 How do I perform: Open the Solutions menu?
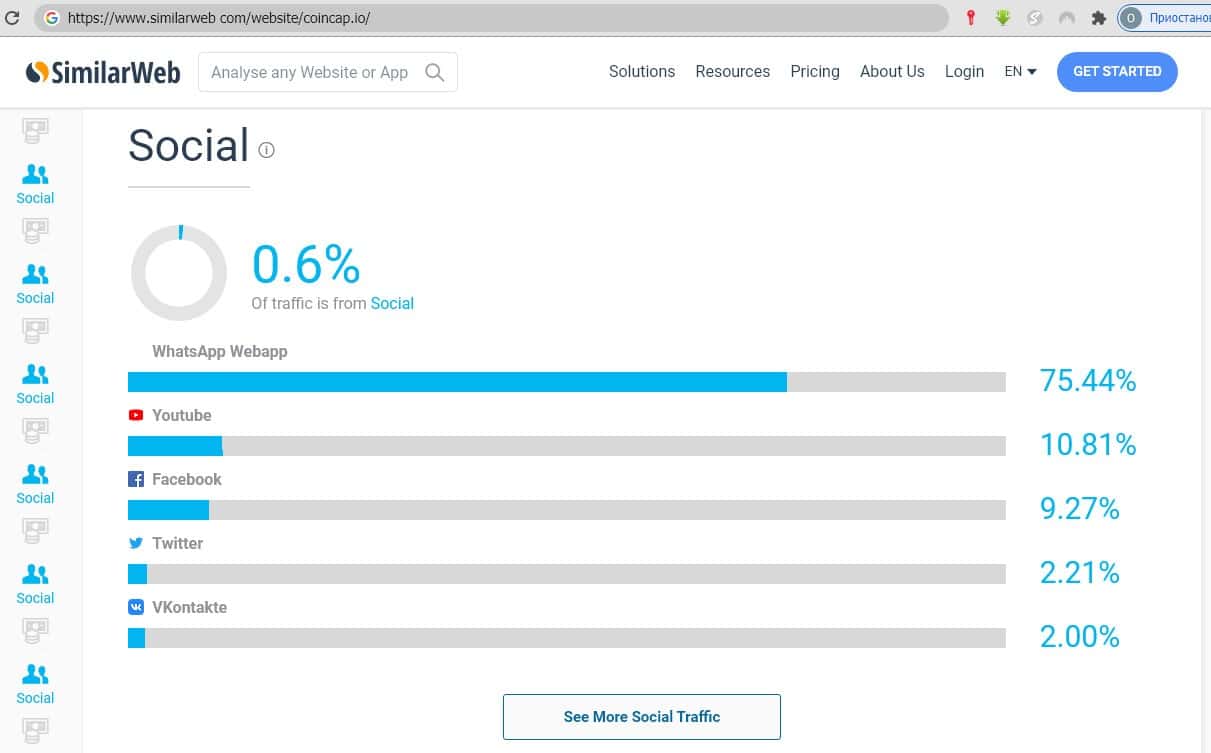pos(642,72)
